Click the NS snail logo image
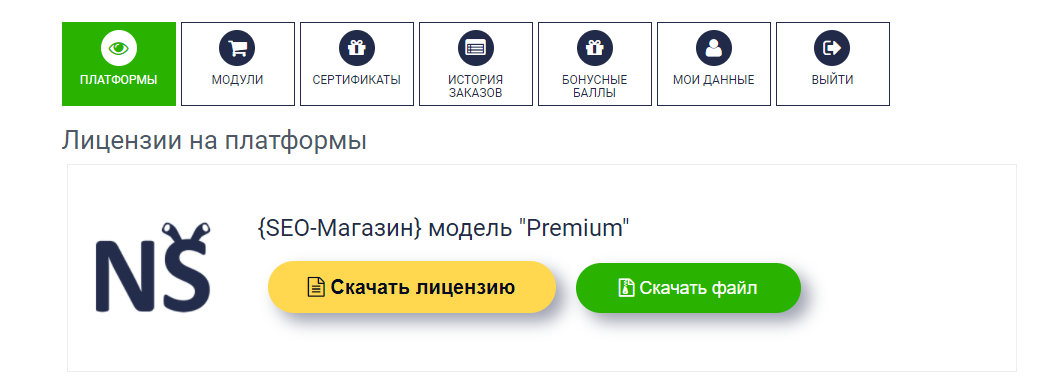Screen dimensions: 1062x384 pos(153,267)
